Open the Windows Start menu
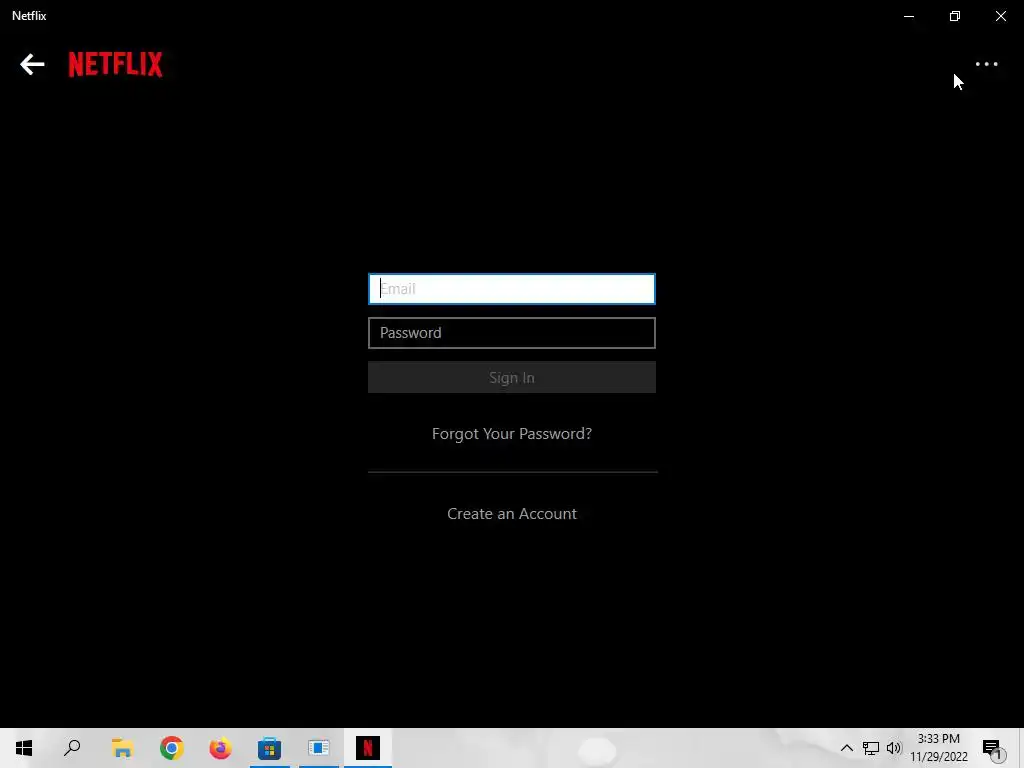 click(x=24, y=748)
